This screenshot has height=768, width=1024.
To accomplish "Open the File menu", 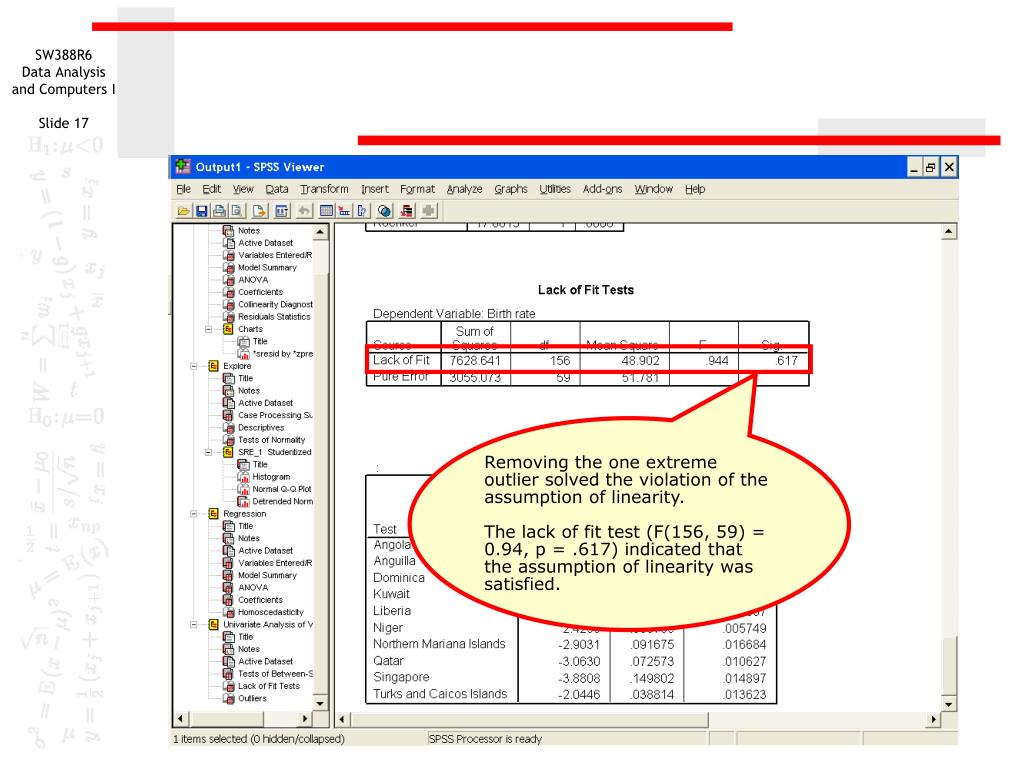I will [x=184, y=189].
